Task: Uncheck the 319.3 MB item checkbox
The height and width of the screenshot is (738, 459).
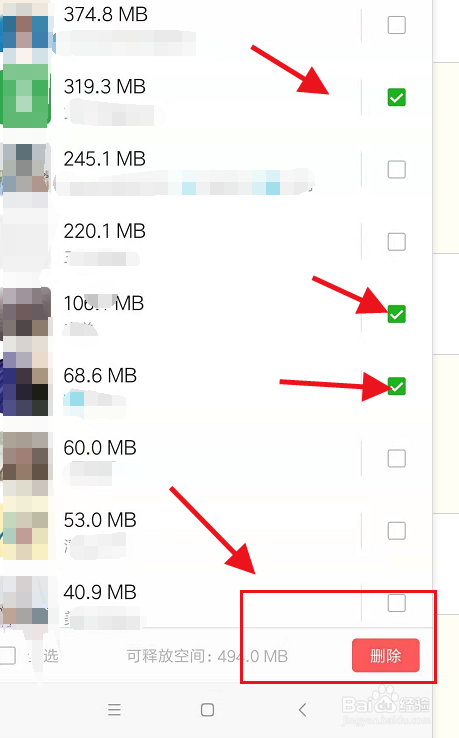Action: (x=396, y=97)
